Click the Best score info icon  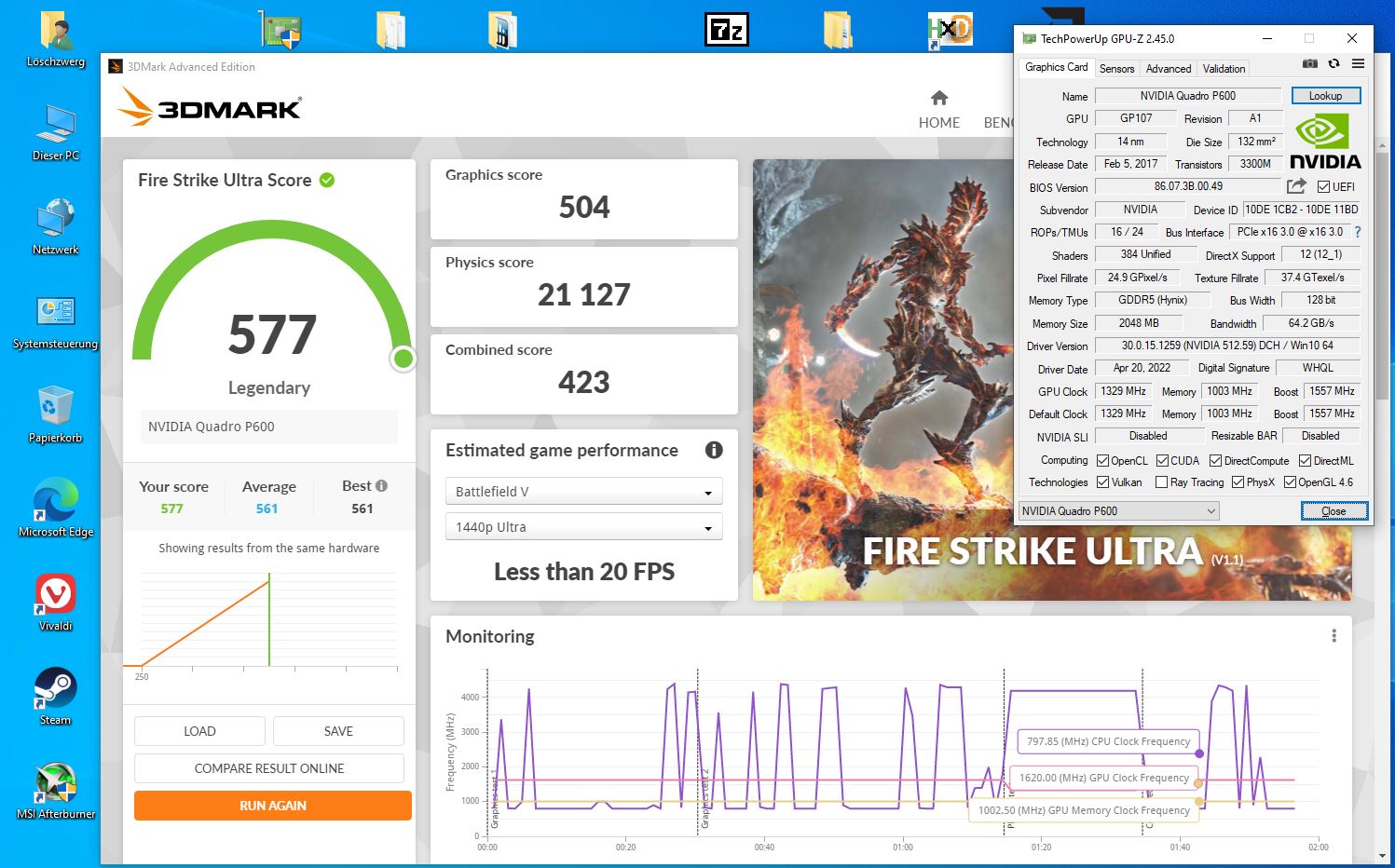tap(382, 485)
